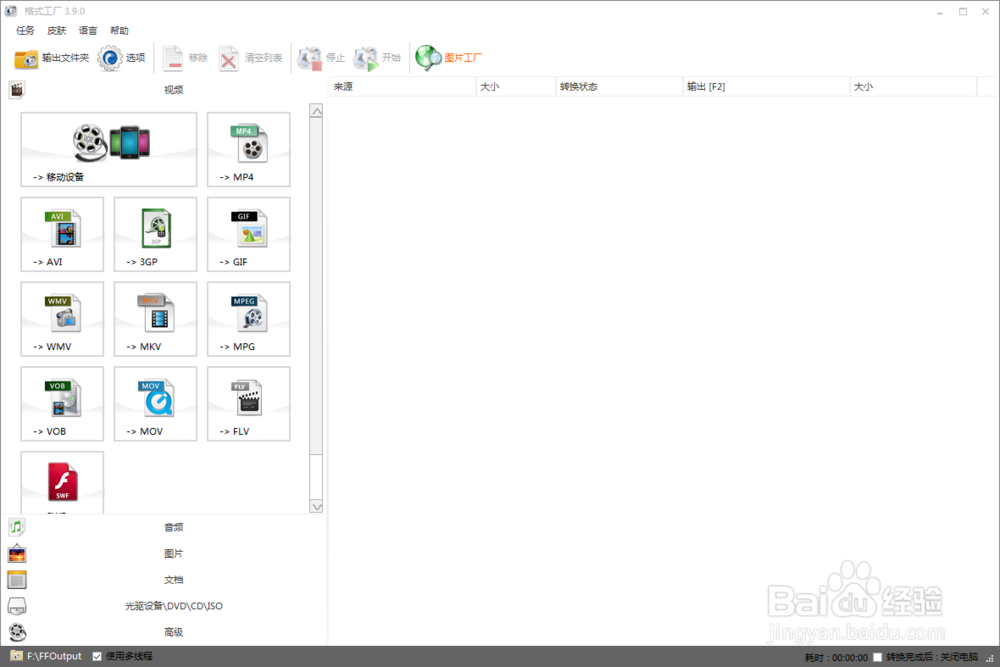Click the video panel scroll up arrow
1000x667 pixels.
point(316,111)
